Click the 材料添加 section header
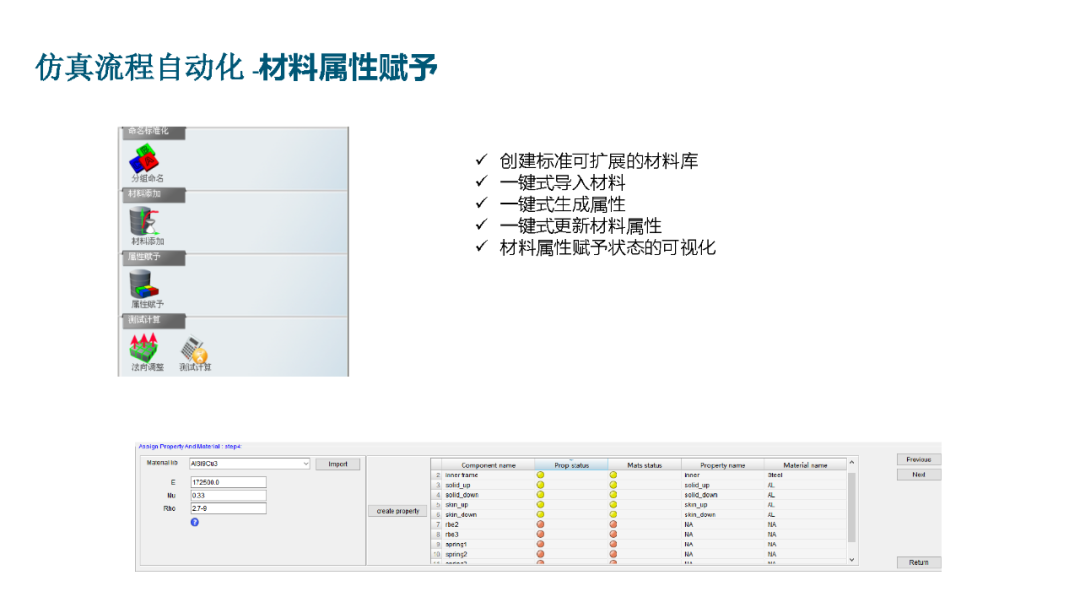The image size is (1080, 608). point(152,195)
